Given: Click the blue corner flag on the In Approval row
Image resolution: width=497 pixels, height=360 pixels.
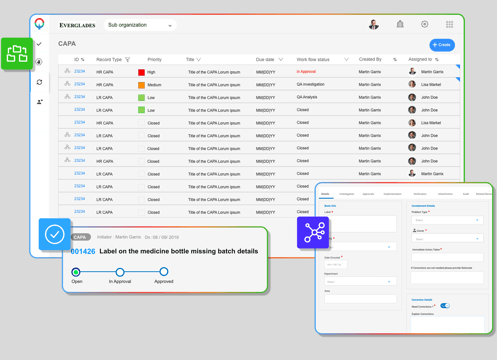Looking at the screenshot, I should (458, 67).
